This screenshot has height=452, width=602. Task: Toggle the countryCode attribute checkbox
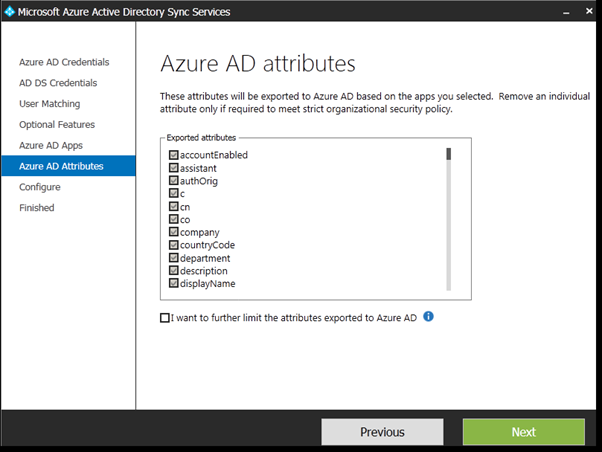tap(174, 245)
